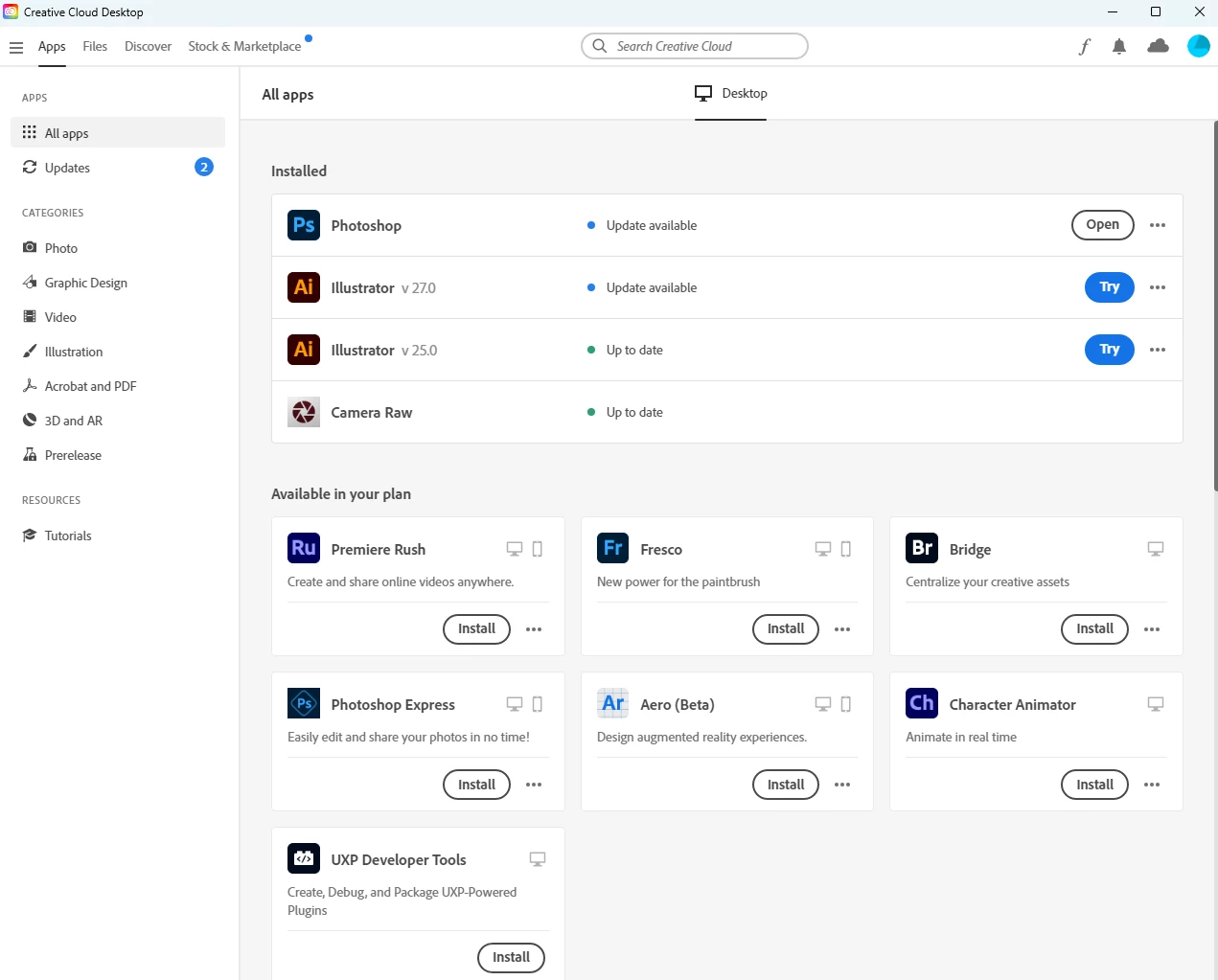Image resolution: width=1218 pixels, height=980 pixels.
Task: Click the Character Animator app icon
Action: 922,703
